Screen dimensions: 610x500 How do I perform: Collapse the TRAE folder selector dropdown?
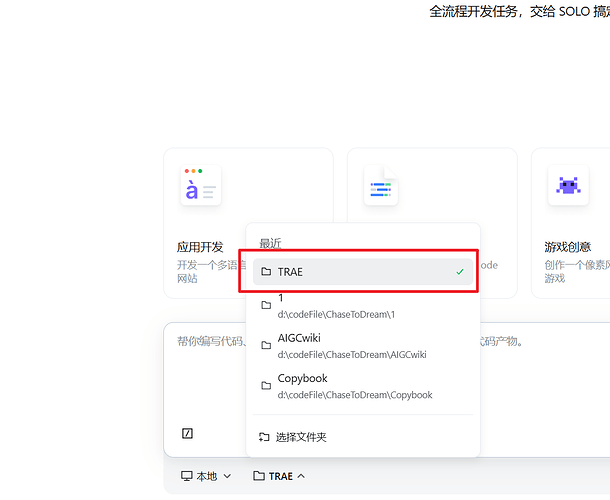(279, 476)
